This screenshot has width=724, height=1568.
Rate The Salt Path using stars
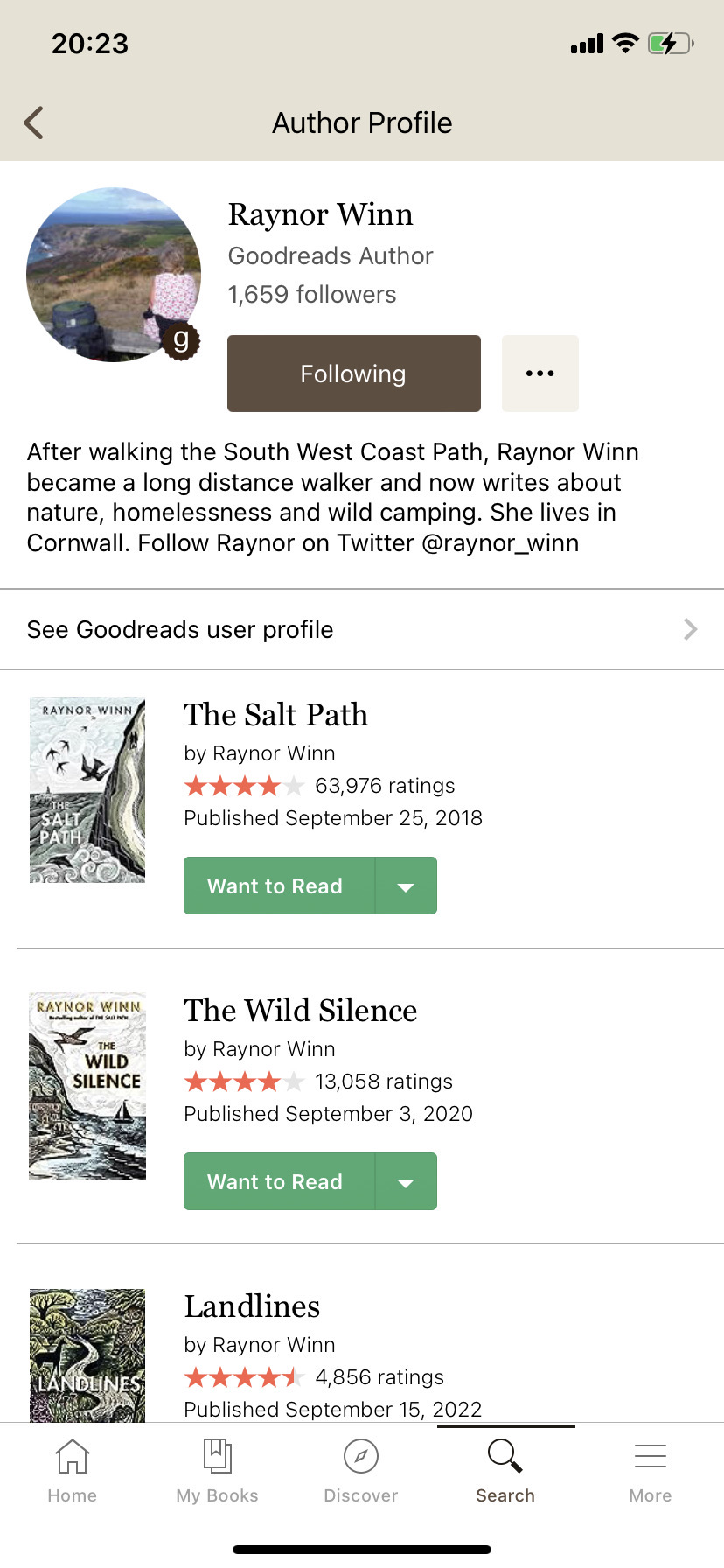[244, 786]
